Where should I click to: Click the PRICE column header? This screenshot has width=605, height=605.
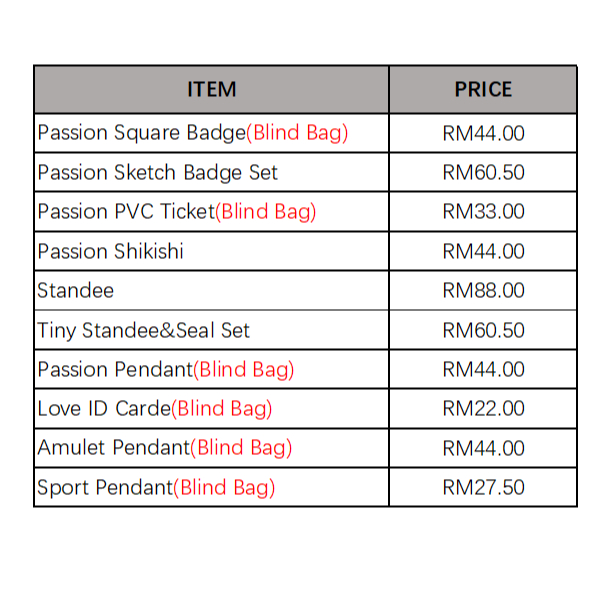[x=483, y=90]
